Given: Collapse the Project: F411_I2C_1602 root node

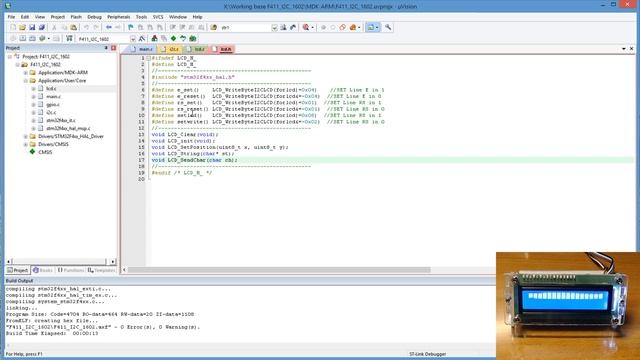Looking at the screenshot, I should click(10, 57).
